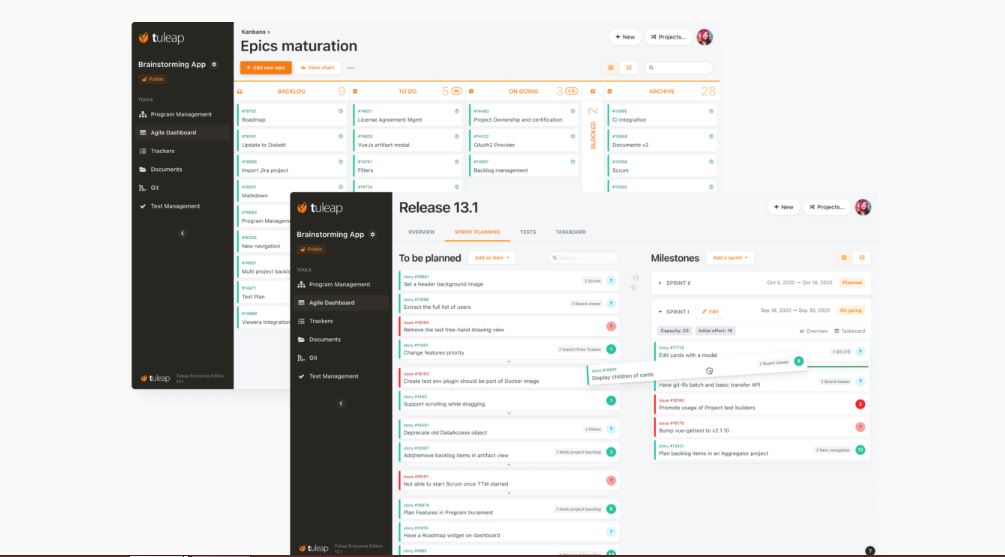Image resolution: width=1005 pixels, height=557 pixels.
Task: Open Set a header background image story
Action: 508,281
